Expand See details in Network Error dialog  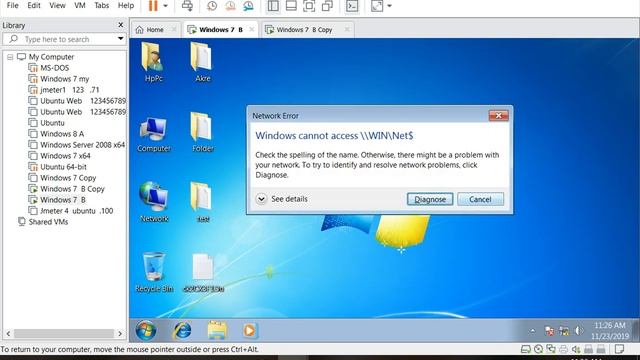[x=282, y=199]
